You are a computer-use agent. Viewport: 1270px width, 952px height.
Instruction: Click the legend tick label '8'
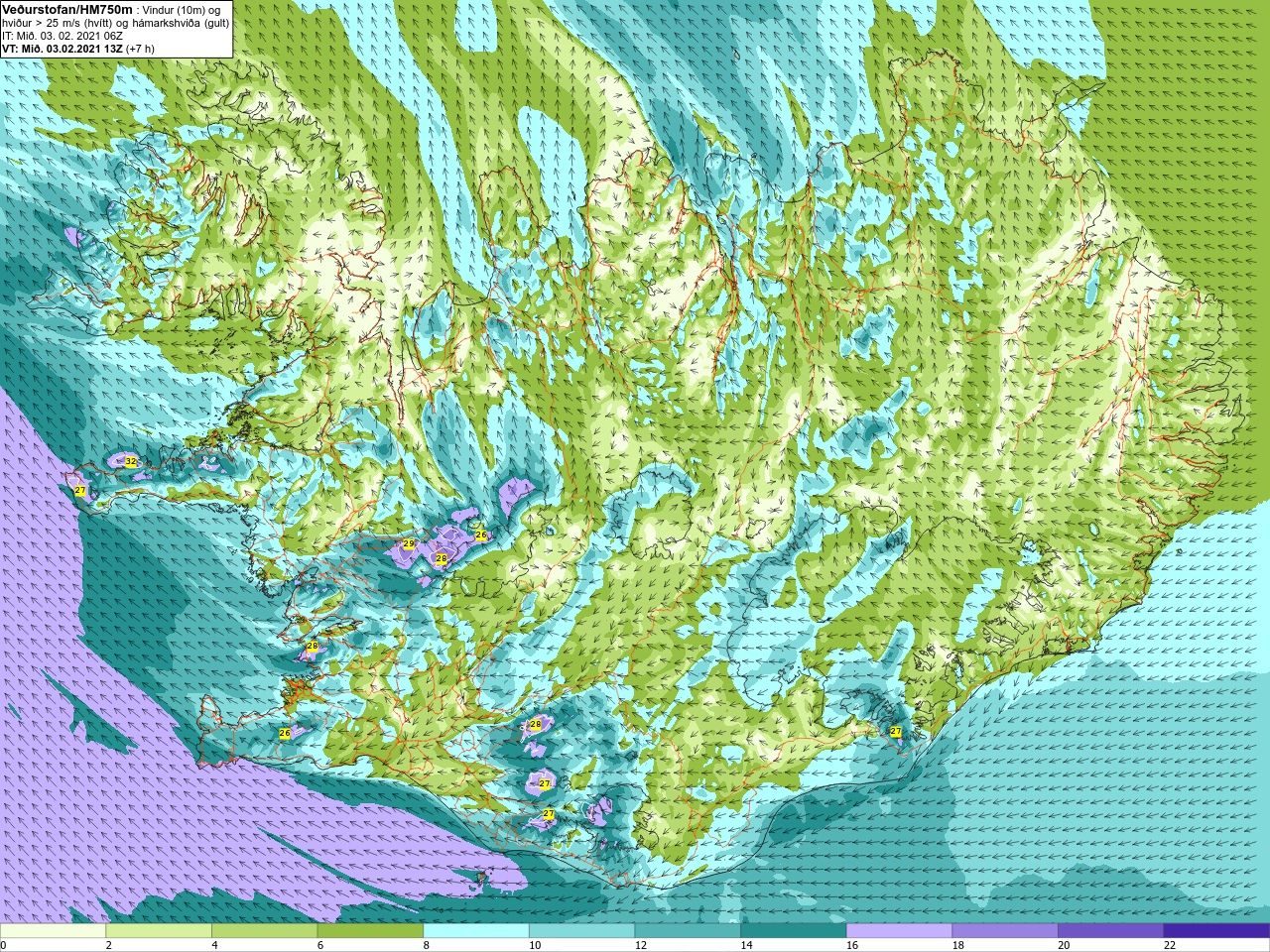[x=427, y=946]
